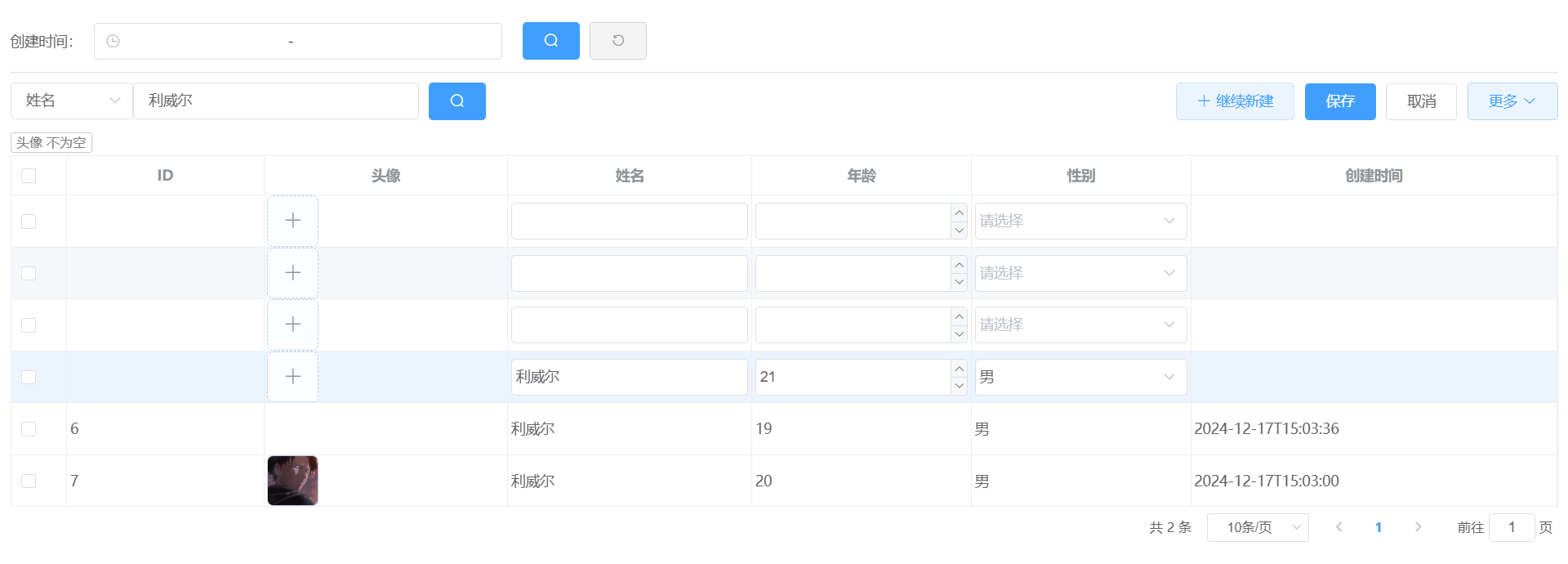Screen dimensions: 1568x564
Task: Decrease the age below 21
Action: [x=960, y=386]
